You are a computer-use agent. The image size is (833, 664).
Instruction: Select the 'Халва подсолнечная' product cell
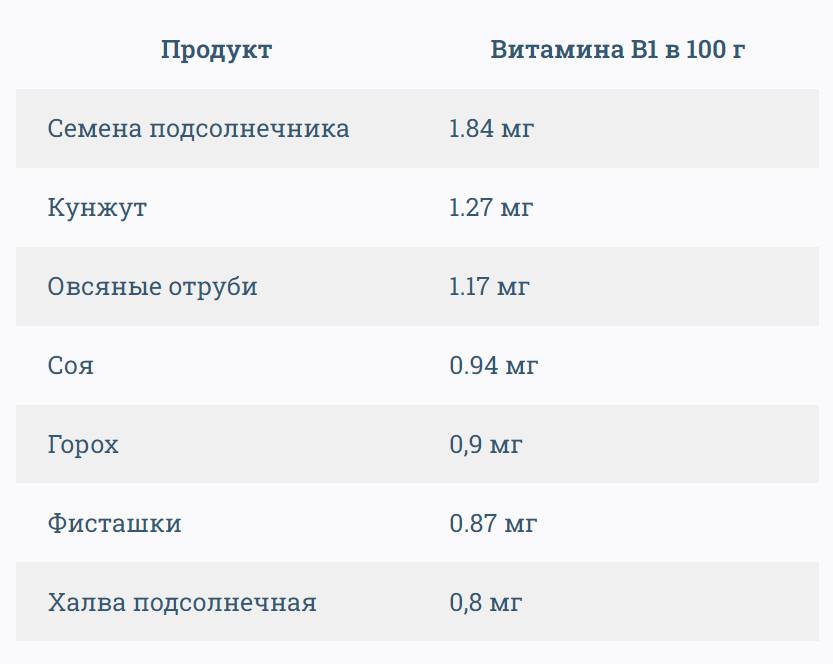[x=182, y=603]
